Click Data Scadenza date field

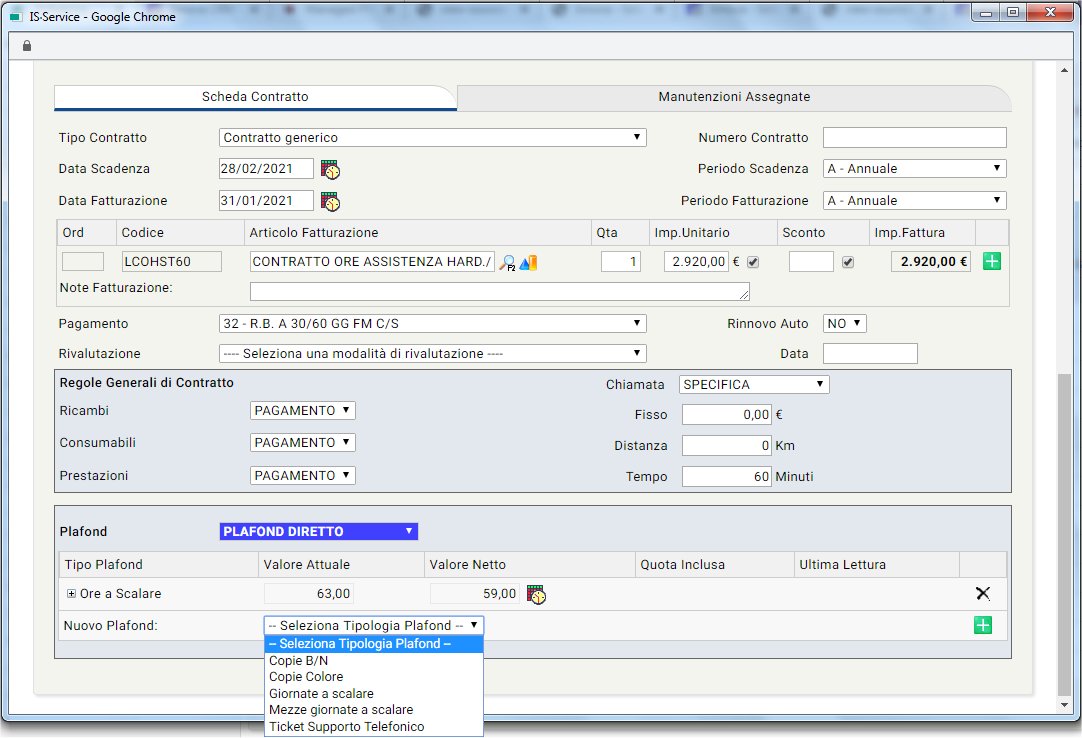[x=266, y=168]
